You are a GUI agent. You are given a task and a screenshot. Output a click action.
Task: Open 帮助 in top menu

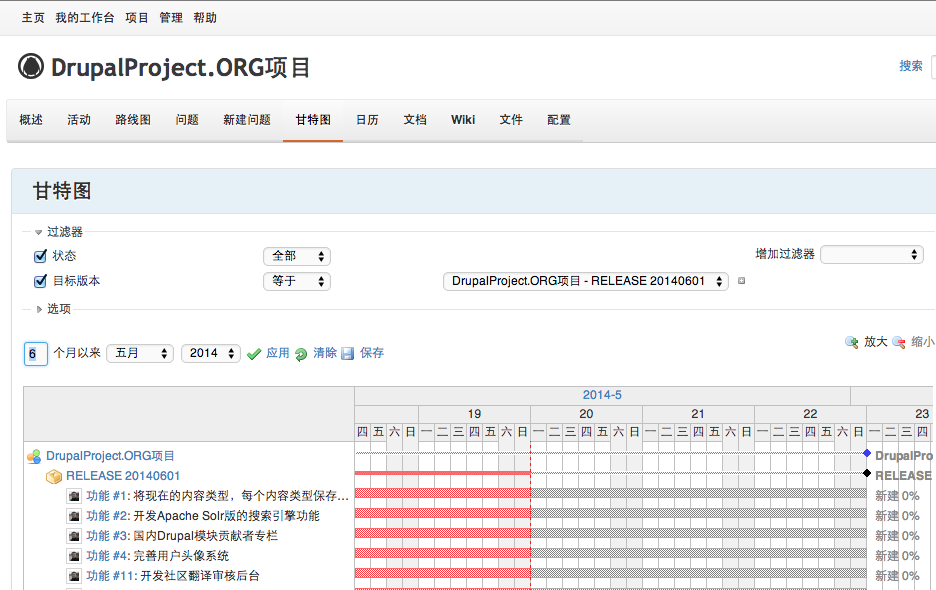pyautogui.click(x=205, y=18)
